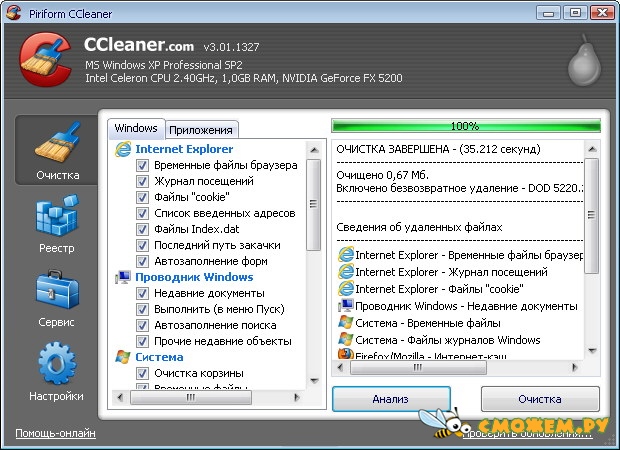Open the Очистка cleaner section in sidebar
Screen dimensions: 620x450
[58, 151]
